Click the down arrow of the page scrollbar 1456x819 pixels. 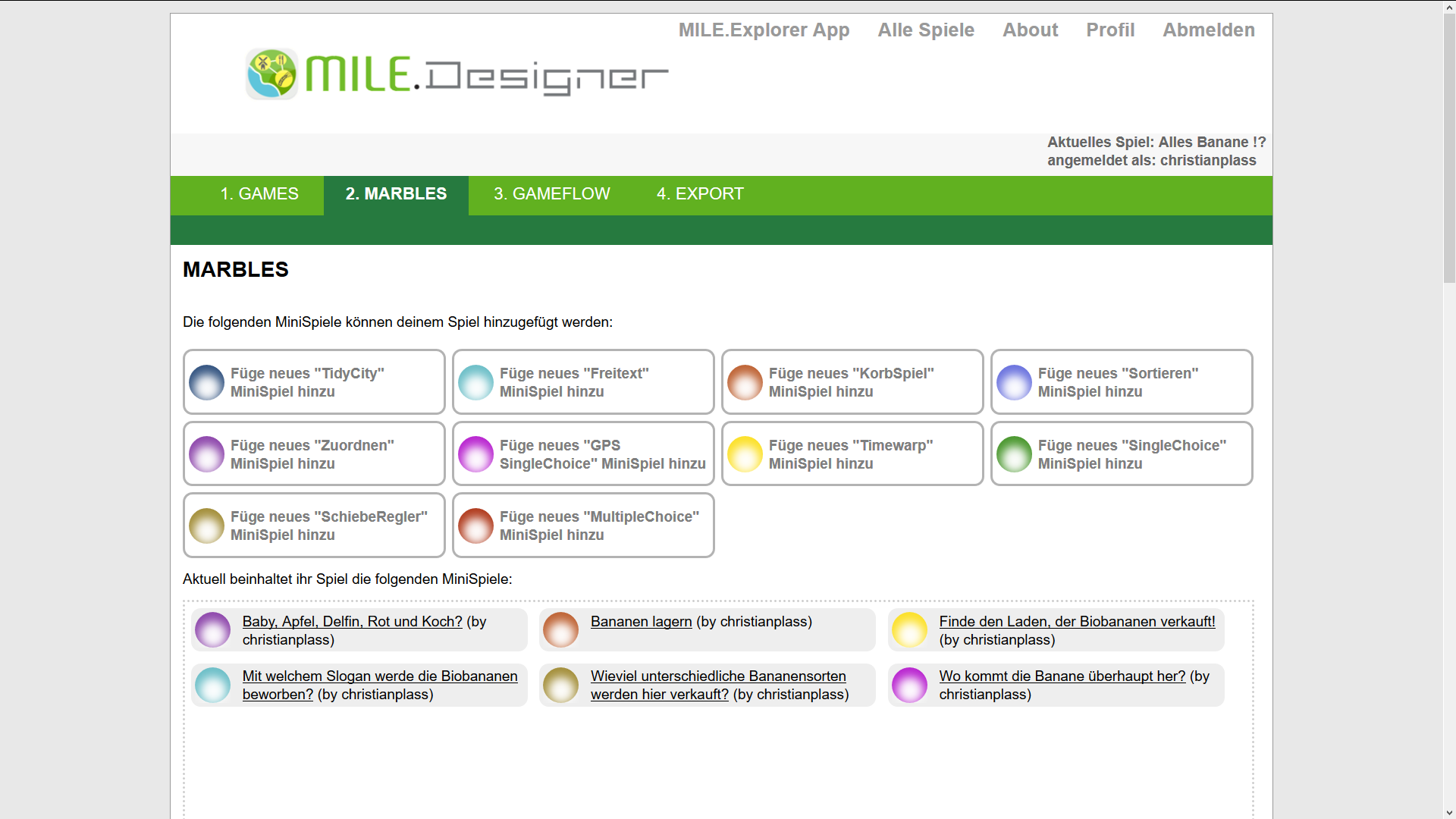tap(1449, 812)
